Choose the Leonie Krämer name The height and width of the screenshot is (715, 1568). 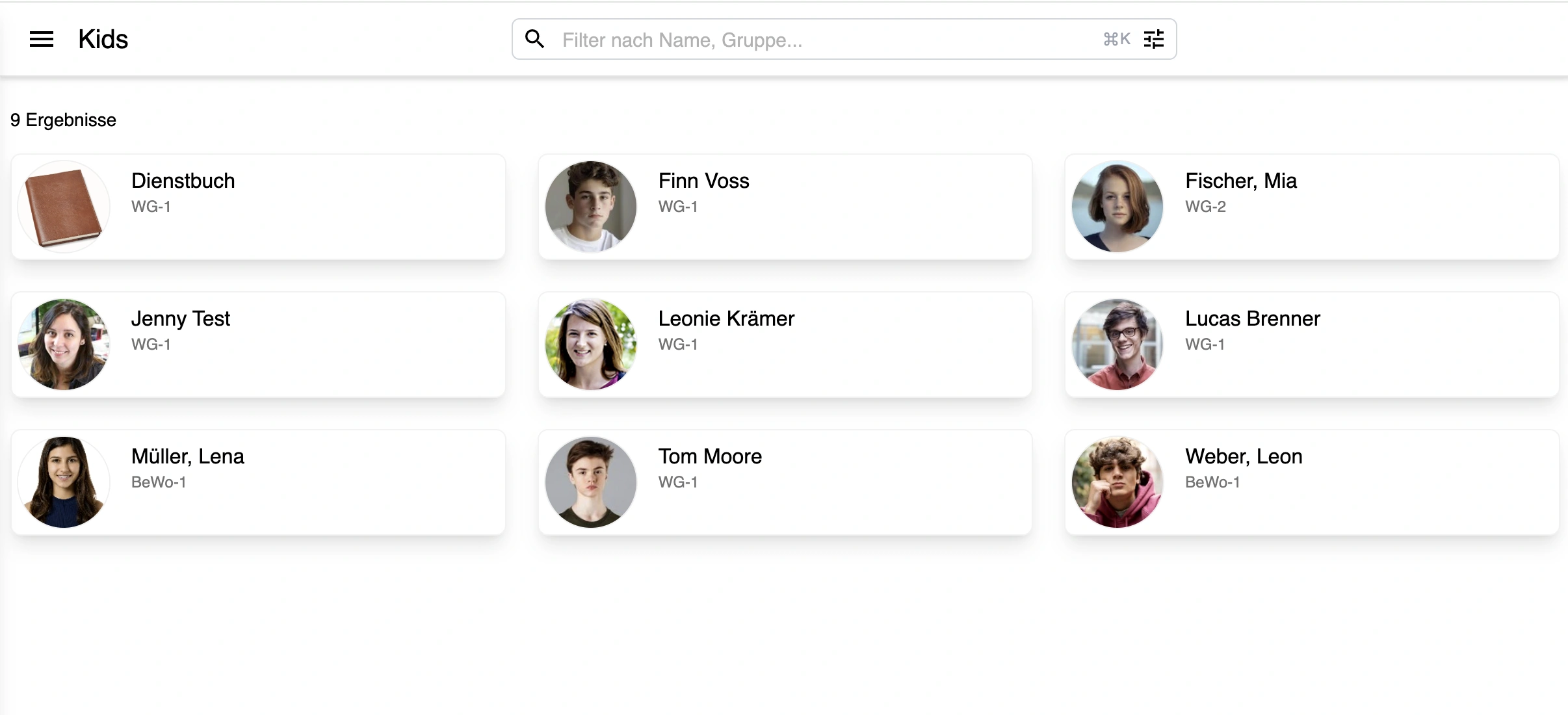point(726,318)
